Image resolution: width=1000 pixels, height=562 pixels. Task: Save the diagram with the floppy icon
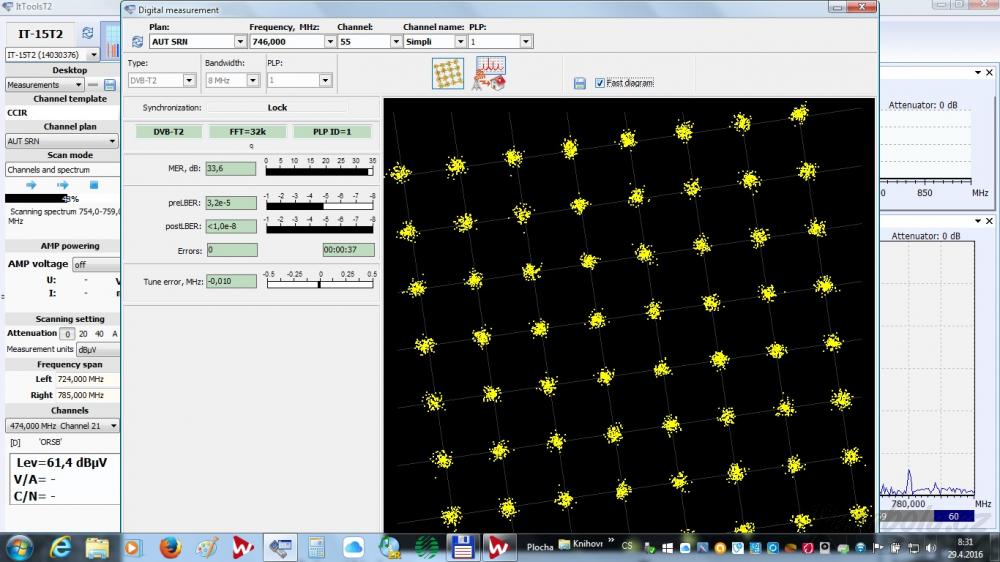click(580, 83)
